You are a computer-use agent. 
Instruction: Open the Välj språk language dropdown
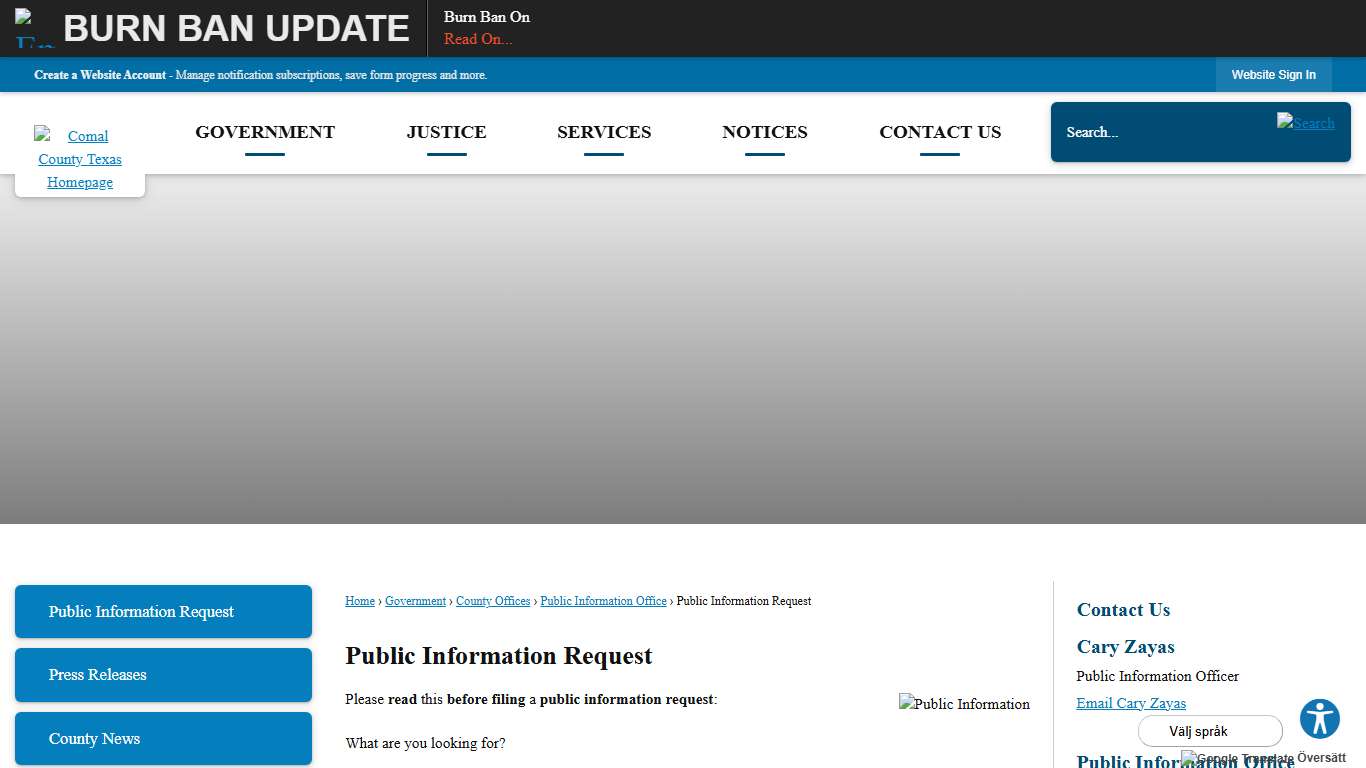(x=1209, y=731)
